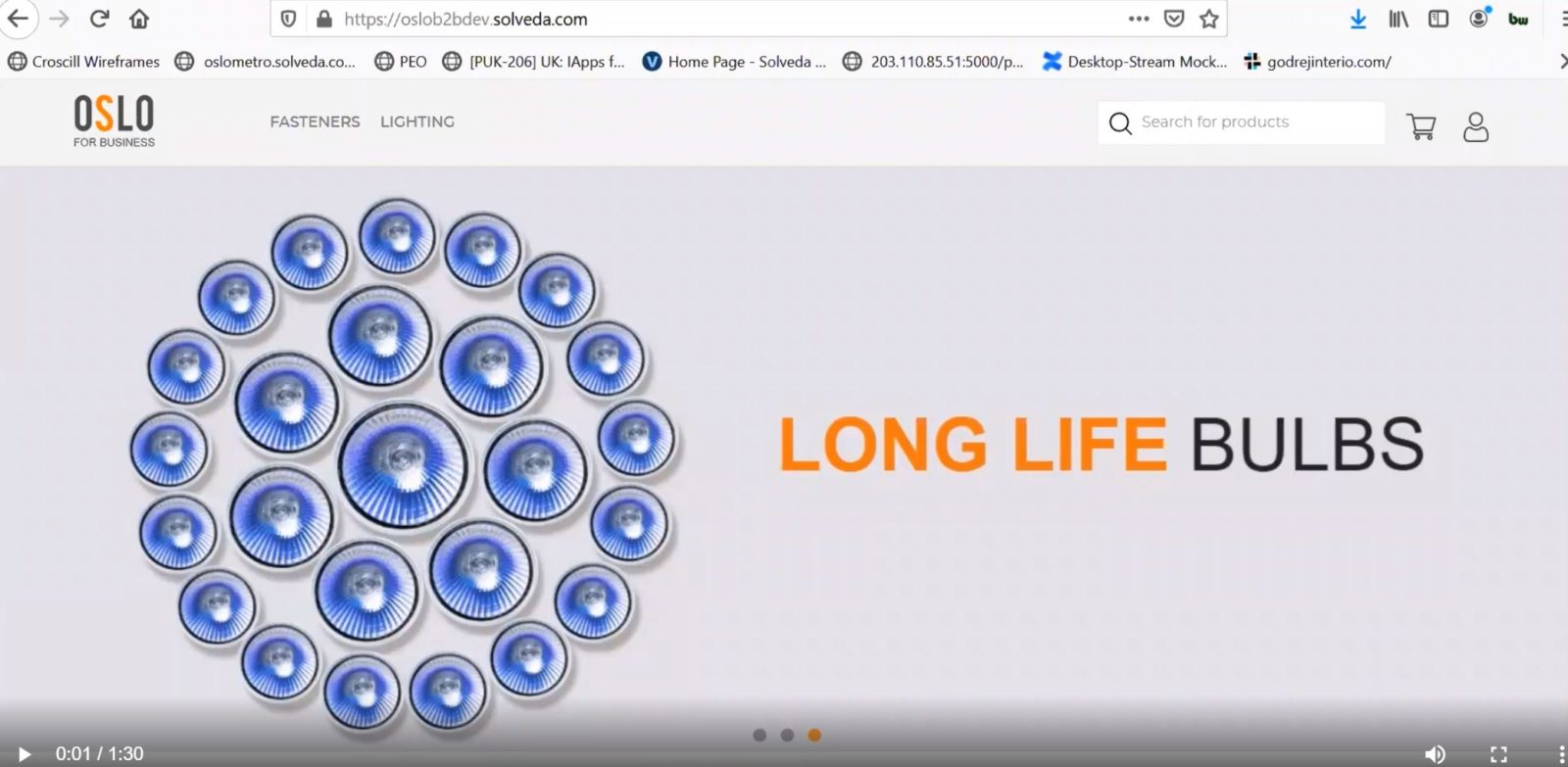The image size is (1568, 767).
Task: Open the user account profile icon
Action: (x=1475, y=126)
